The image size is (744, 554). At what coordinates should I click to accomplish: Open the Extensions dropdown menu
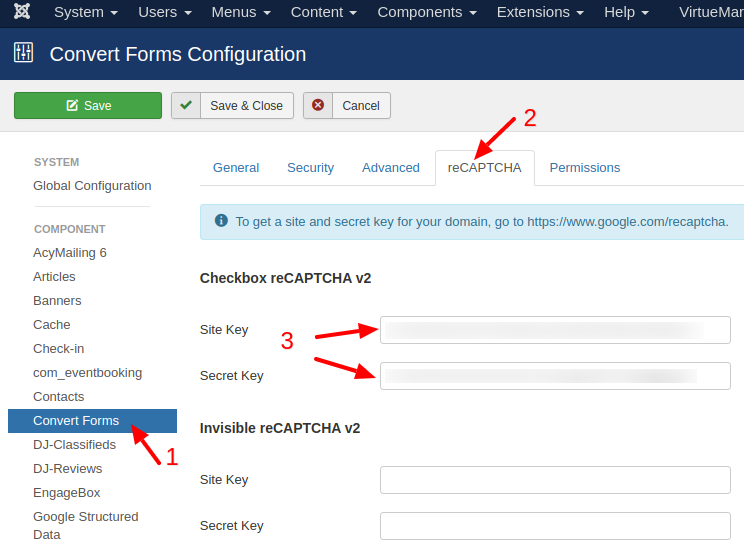coord(539,12)
